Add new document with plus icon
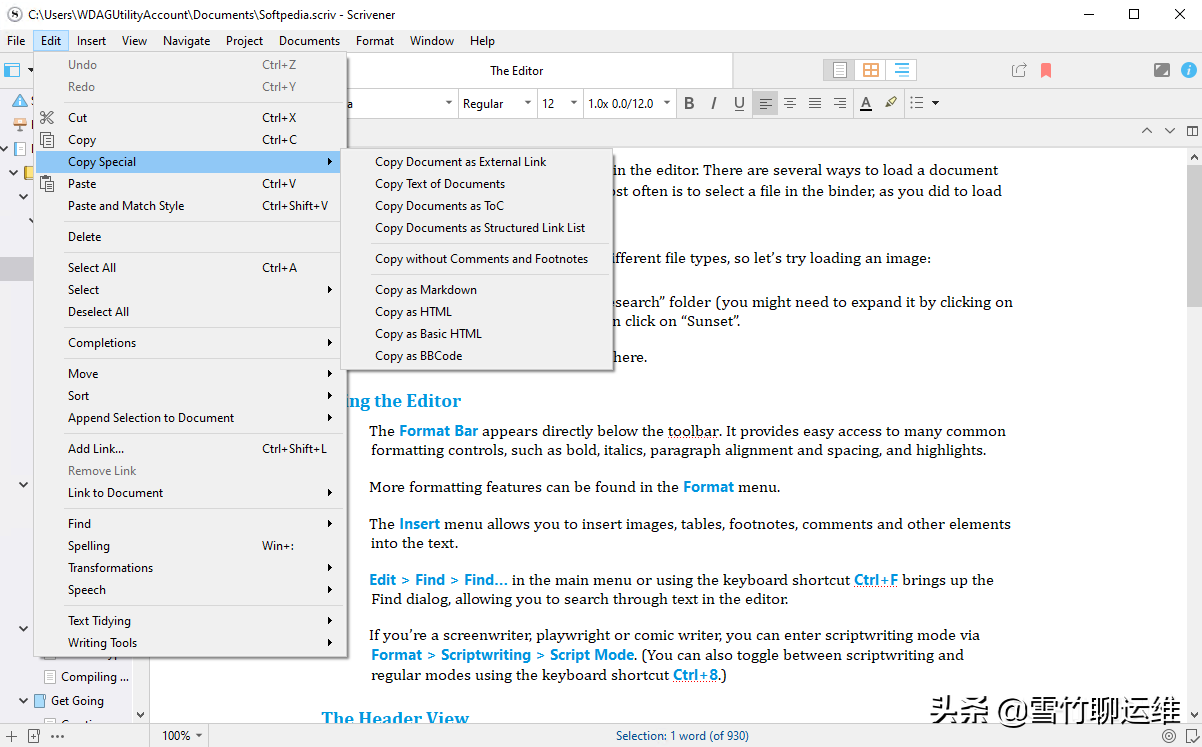The image size is (1202, 747). tap(11, 735)
